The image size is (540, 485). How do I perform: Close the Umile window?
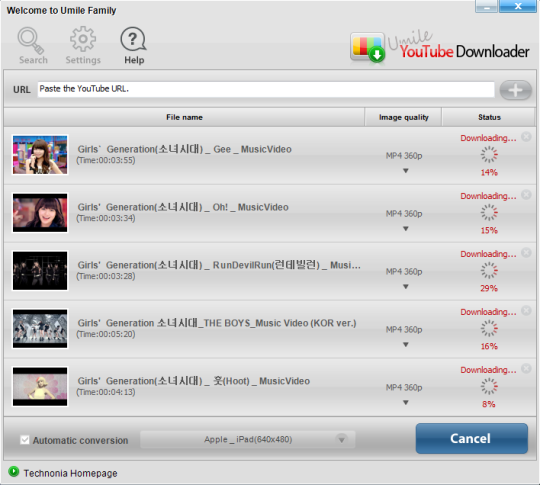518,6
